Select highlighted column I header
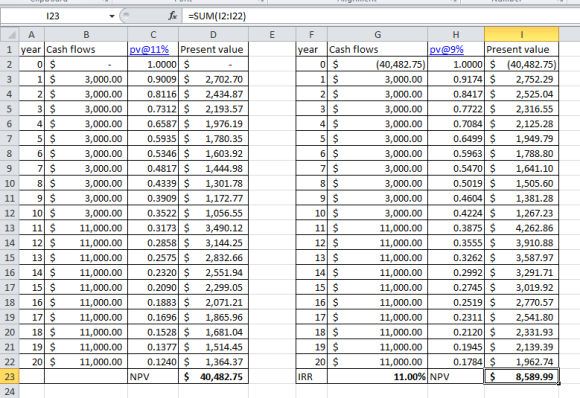 tap(522, 35)
